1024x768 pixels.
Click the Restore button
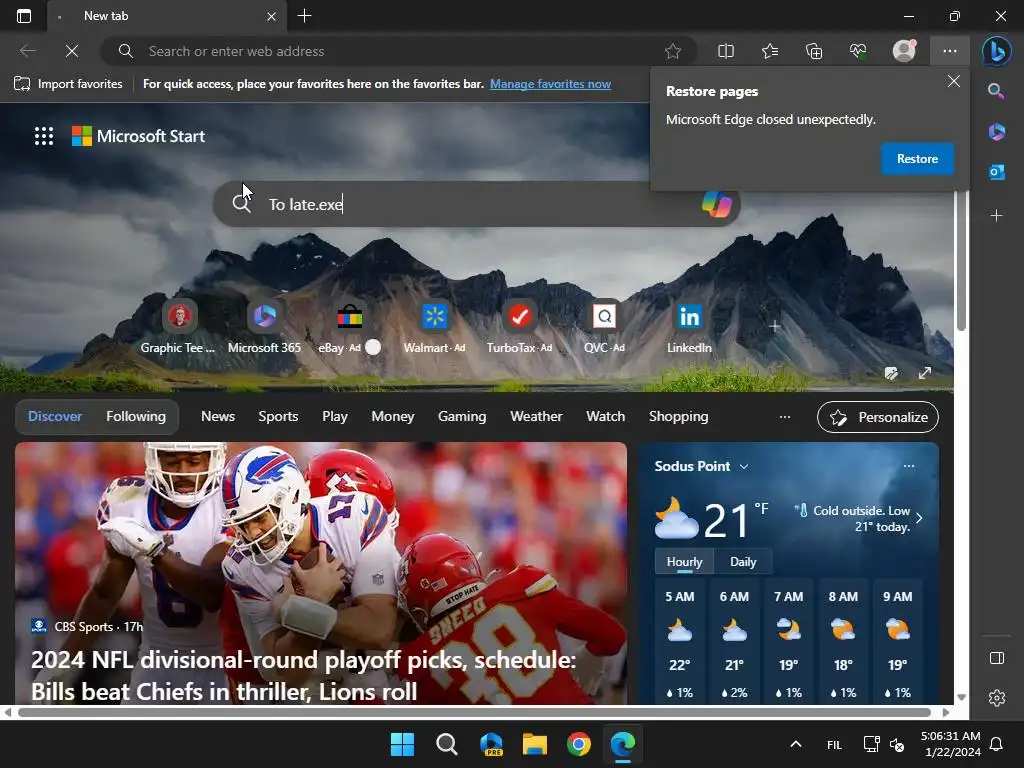917,159
